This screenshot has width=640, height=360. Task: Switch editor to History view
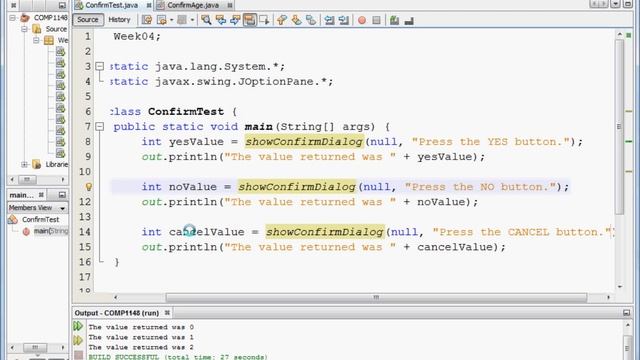pyautogui.click(x=119, y=20)
